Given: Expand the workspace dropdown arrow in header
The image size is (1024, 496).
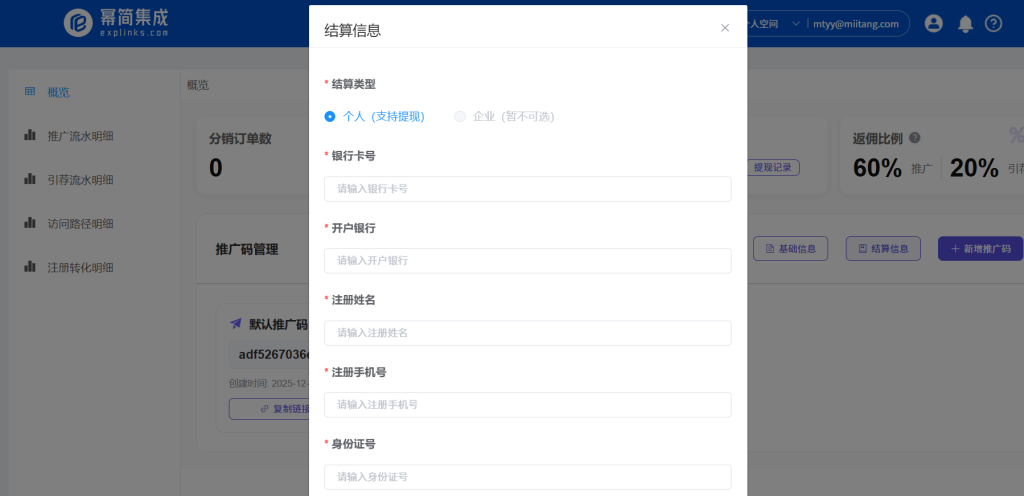Looking at the screenshot, I should 795,23.
